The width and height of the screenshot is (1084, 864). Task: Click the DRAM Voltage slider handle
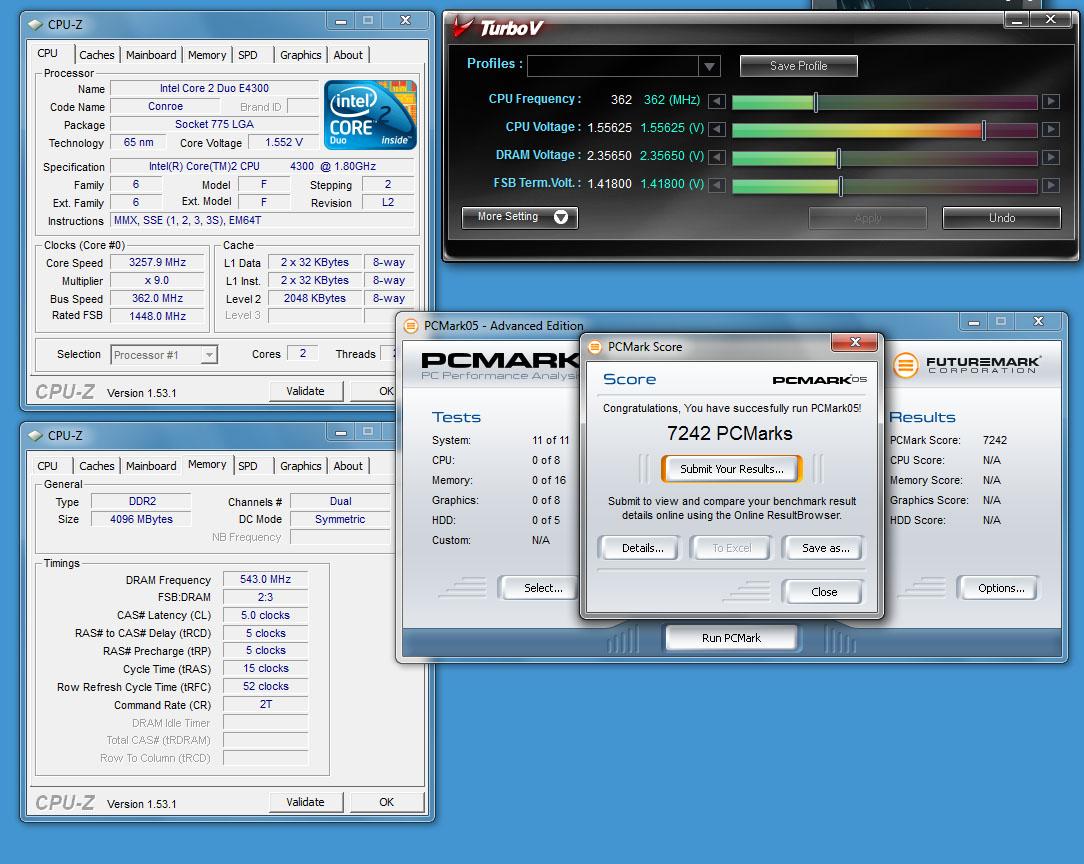click(839, 158)
